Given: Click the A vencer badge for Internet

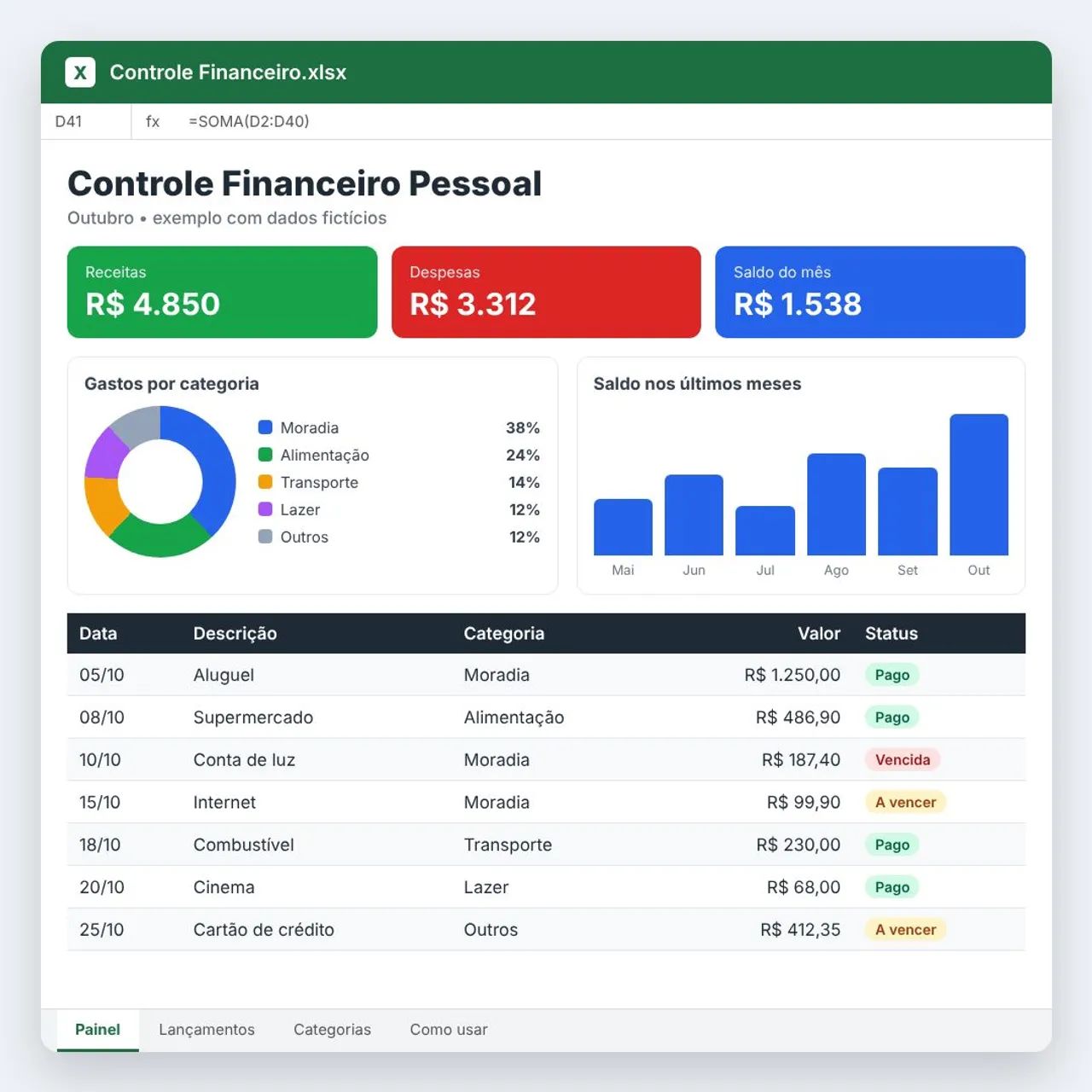Looking at the screenshot, I should (x=905, y=803).
